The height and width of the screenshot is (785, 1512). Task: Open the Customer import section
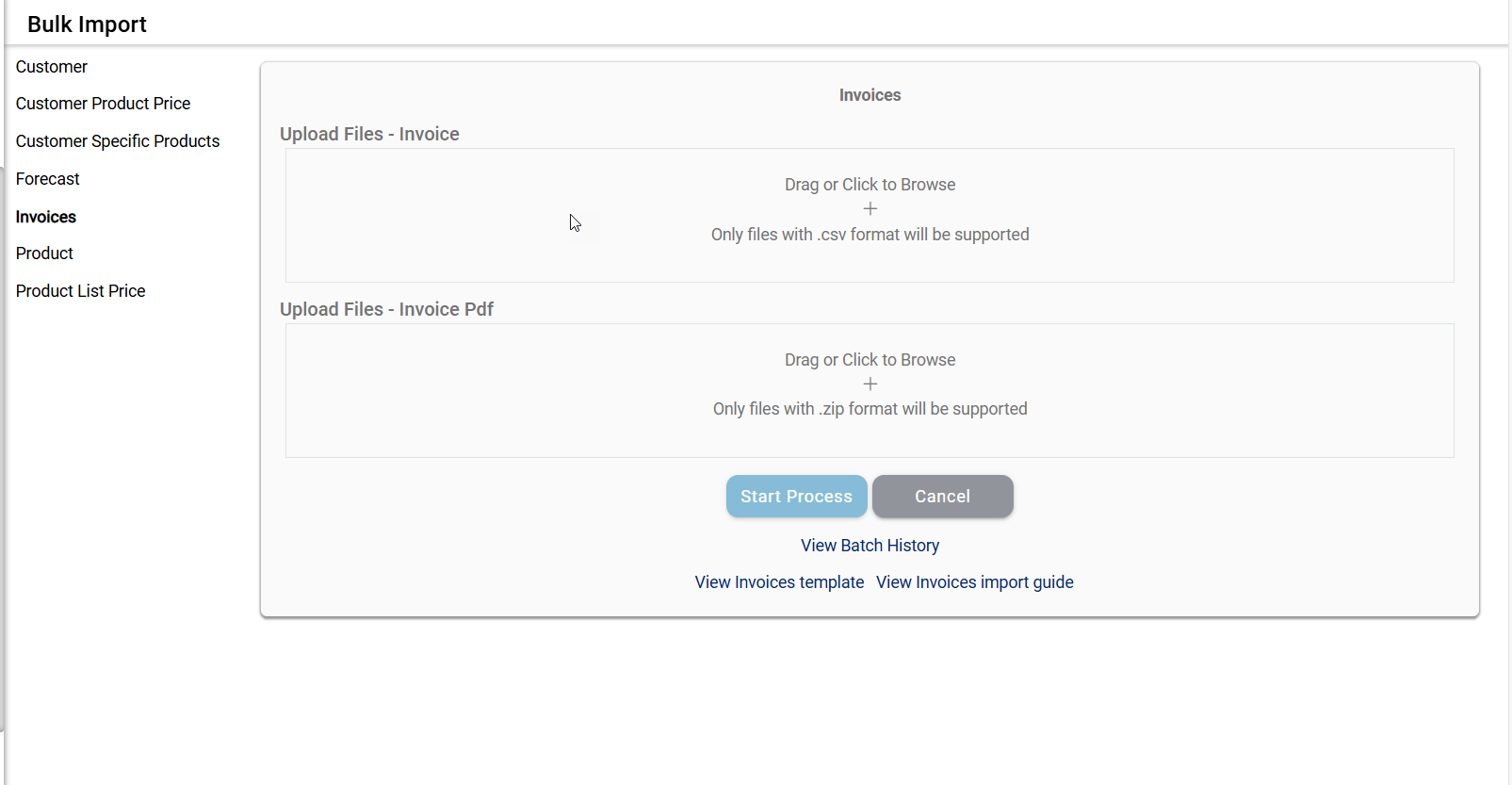tap(52, 67)
